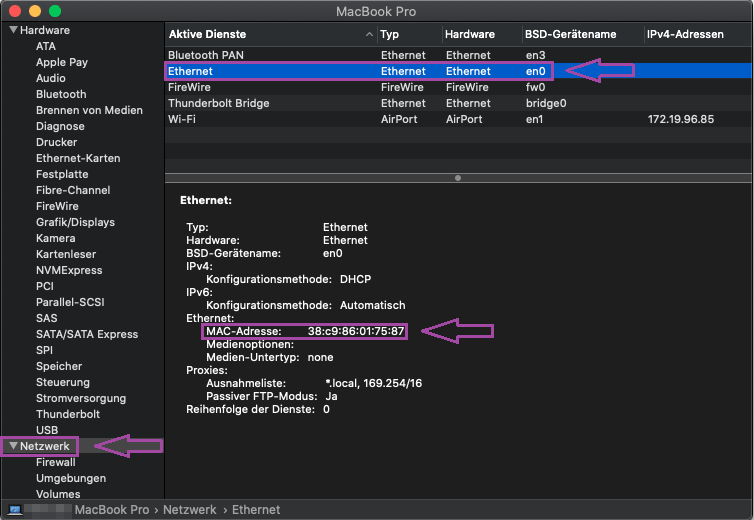
Task: Open the Kartenleser entry
Action: tap(66, 254)
